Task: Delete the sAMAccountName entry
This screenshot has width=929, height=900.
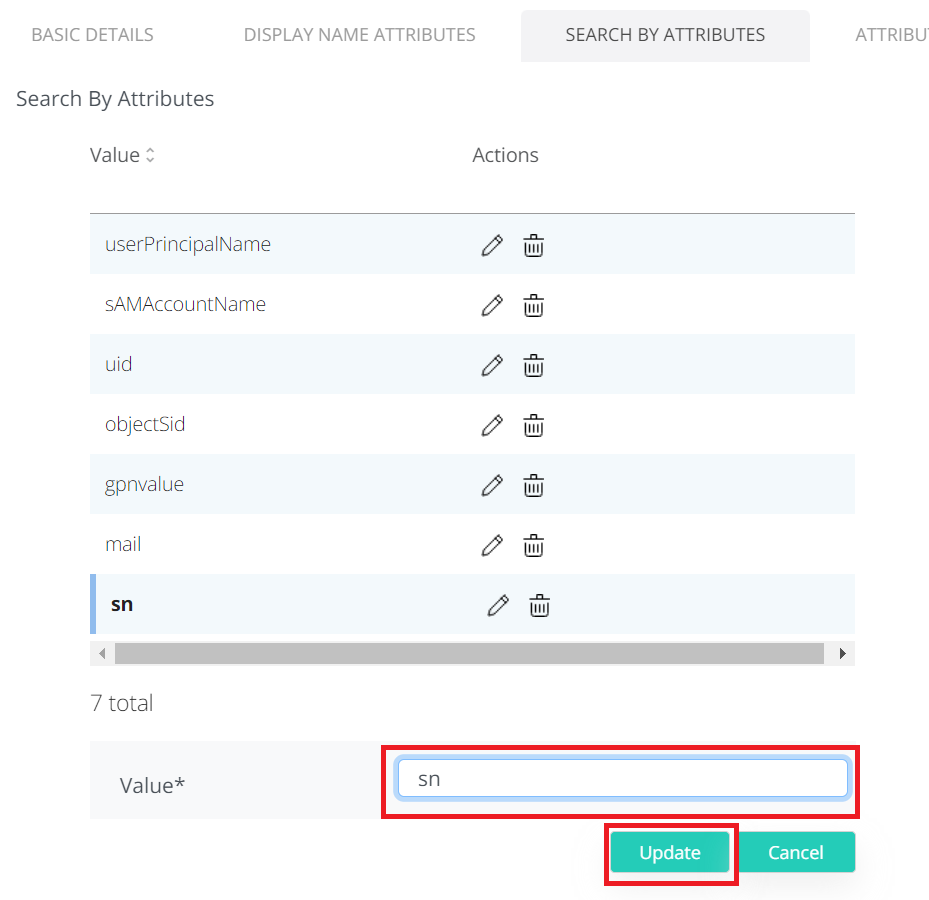Action: coord(534,305)
